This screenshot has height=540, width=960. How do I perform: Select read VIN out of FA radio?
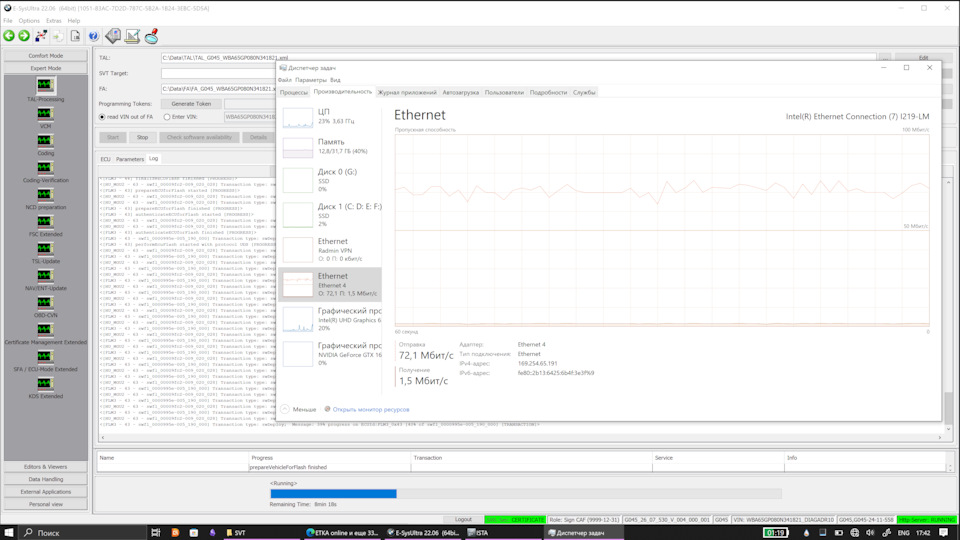102,117
